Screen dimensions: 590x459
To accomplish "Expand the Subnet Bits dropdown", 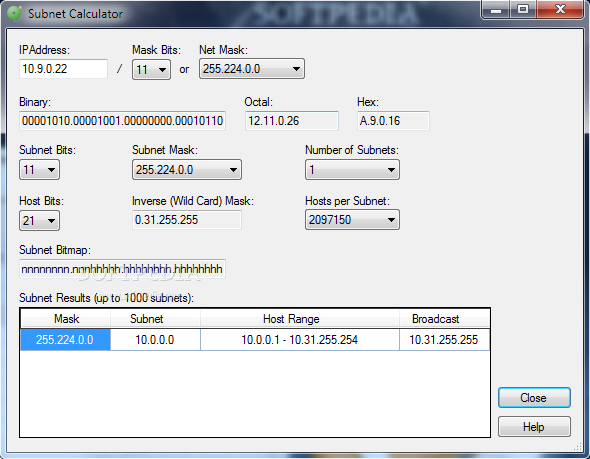I will coord(39,170).
